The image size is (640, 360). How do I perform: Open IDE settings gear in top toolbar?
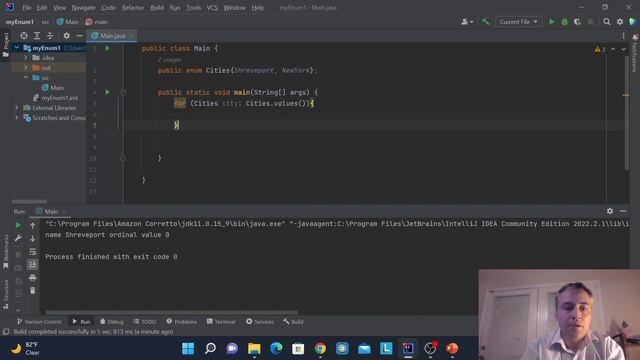[620, 22]
